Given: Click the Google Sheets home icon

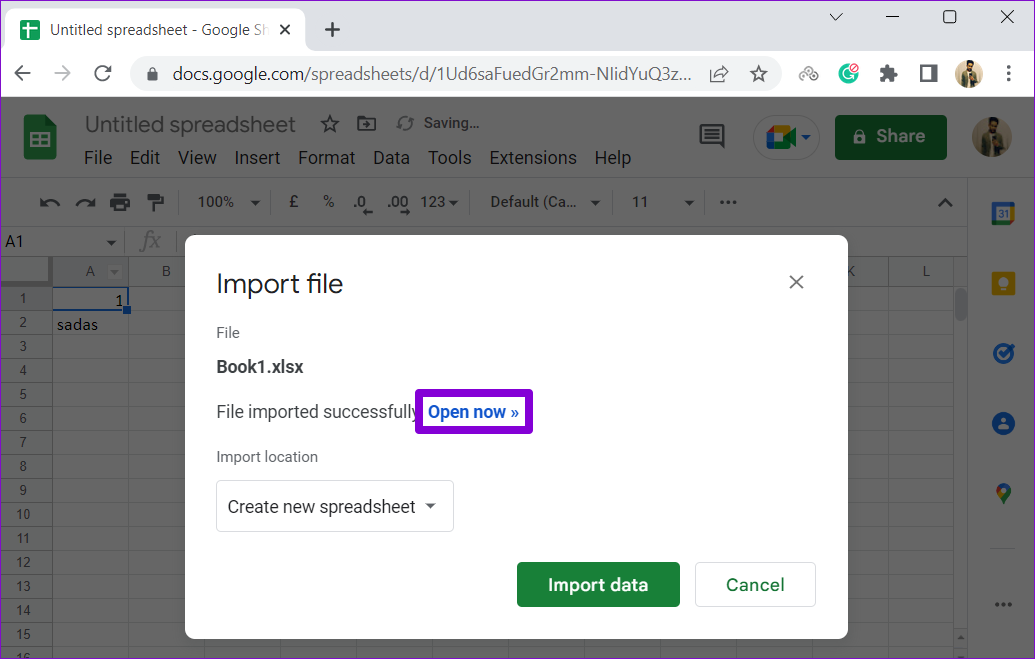Looking at the screenshot, I should point(40,137).
